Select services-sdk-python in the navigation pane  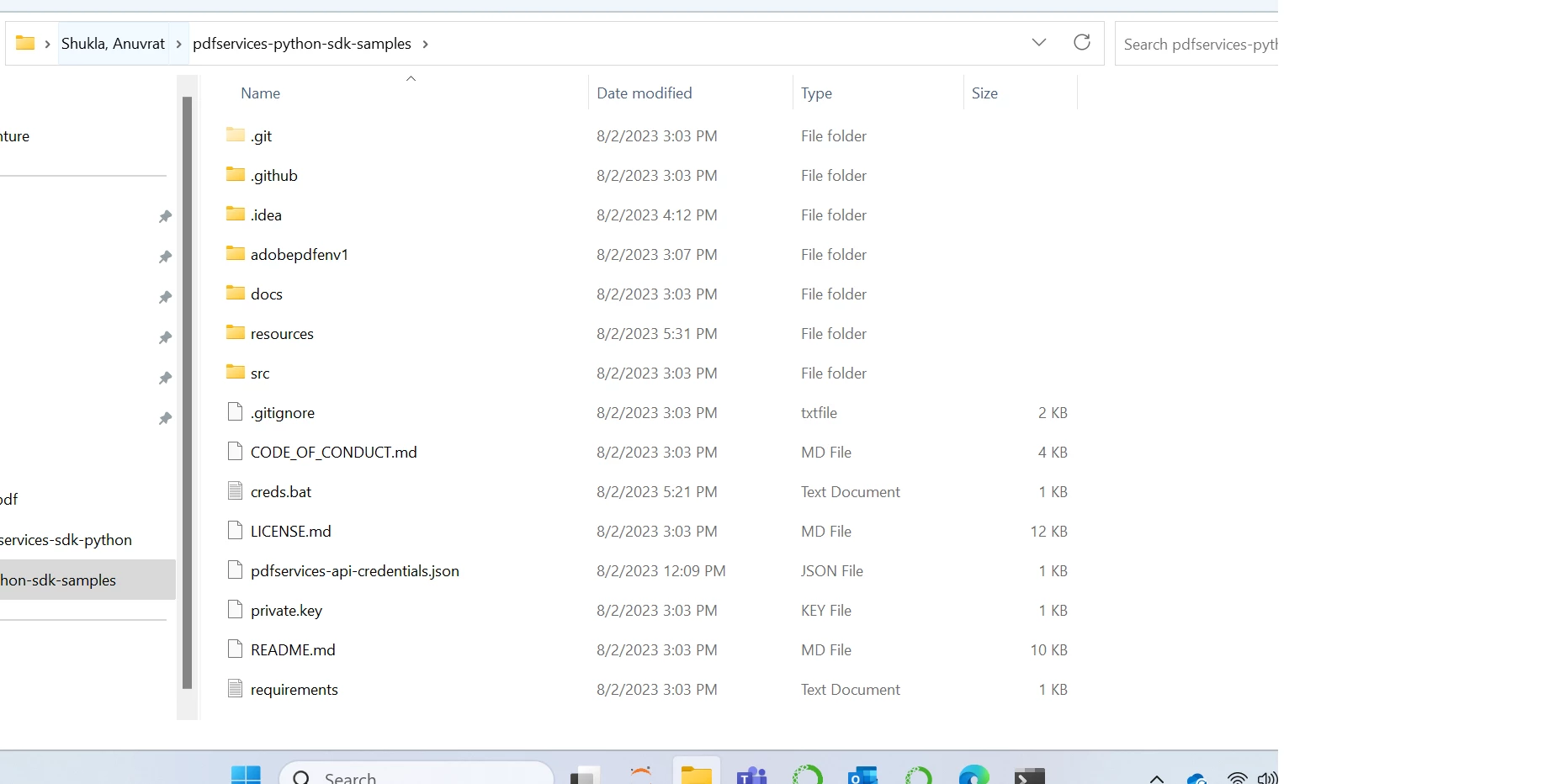[x=66, y=539]
